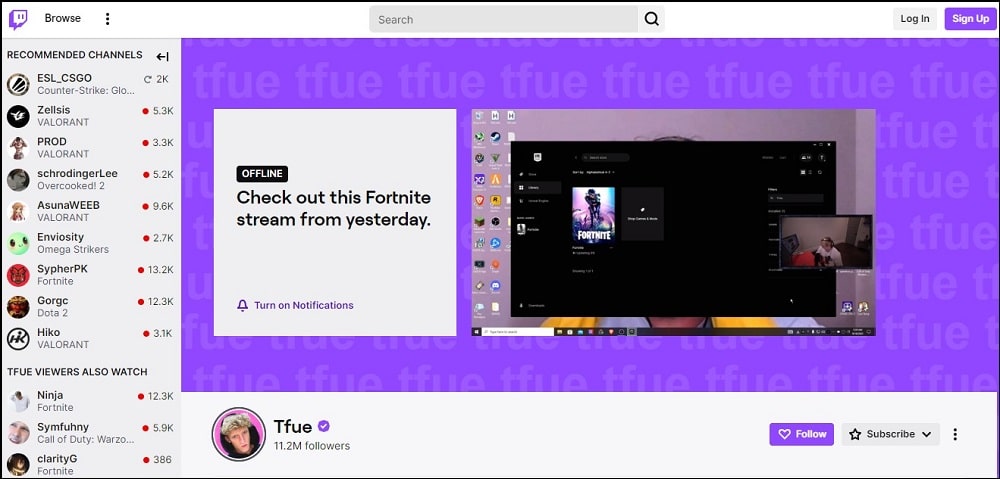Viewport: 1000px width, 479px height.
Task: Open clarityG channel avatar
Action: point(18,465)
